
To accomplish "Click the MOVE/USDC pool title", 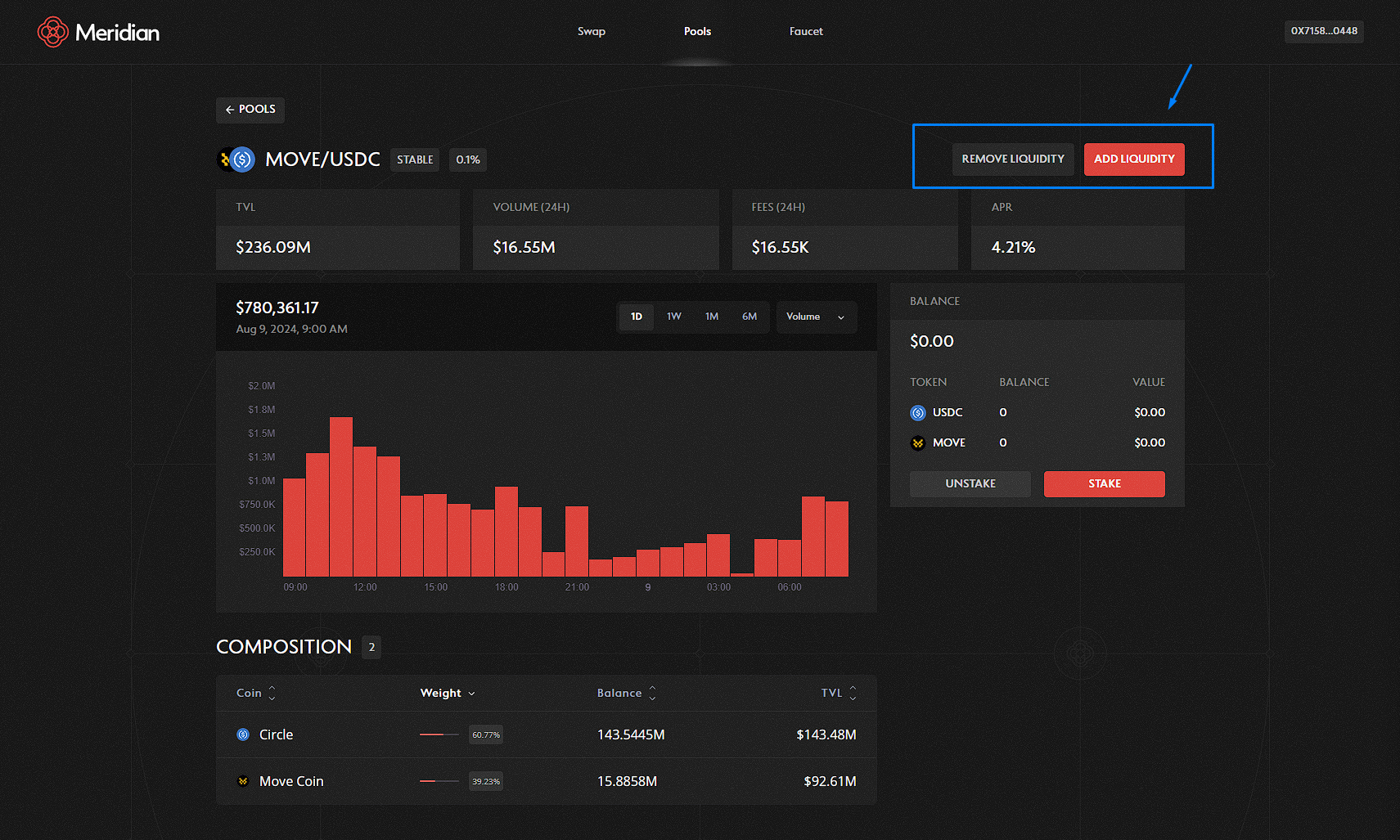I will click(x=322, y=159).
